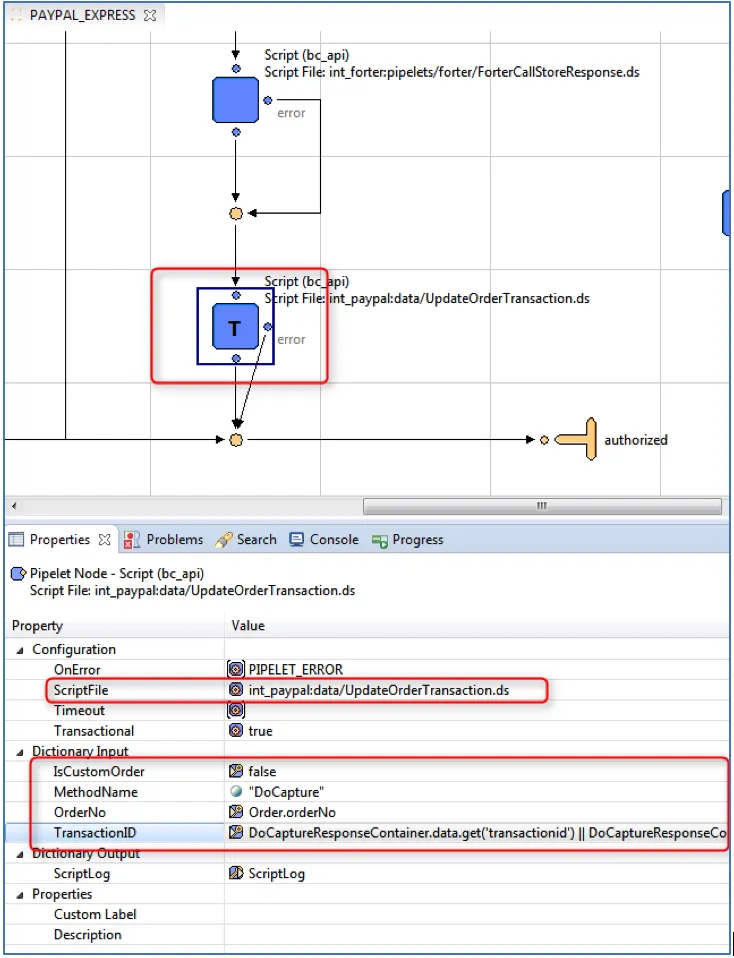Click the Description property row

(367, 935)
